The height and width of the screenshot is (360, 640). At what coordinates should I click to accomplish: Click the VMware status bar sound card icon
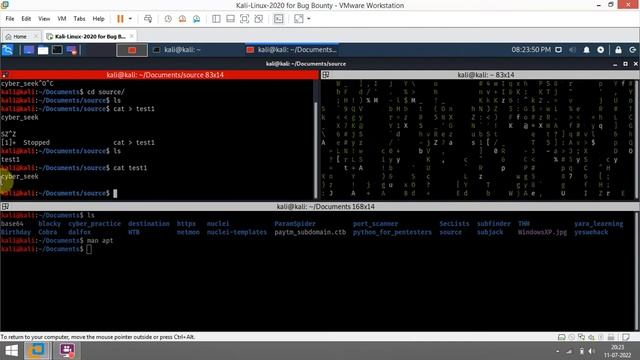(591, 337)
